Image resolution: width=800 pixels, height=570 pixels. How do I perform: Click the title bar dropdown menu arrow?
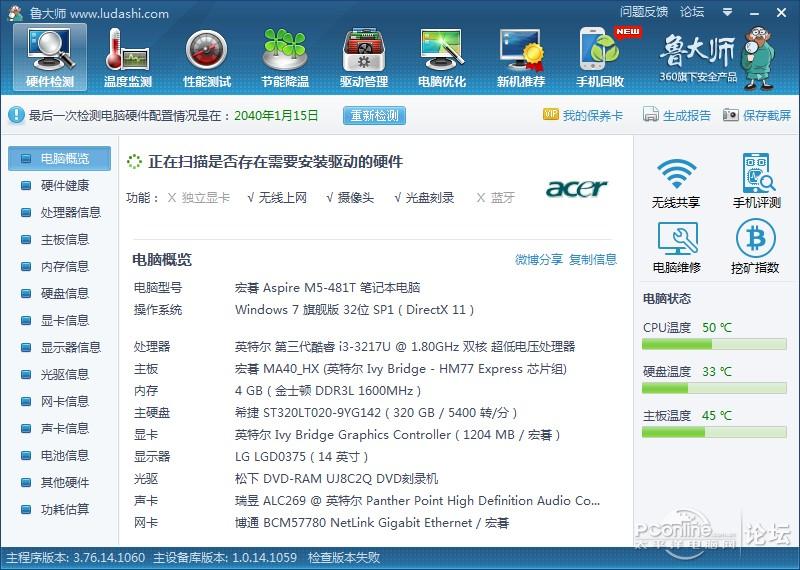point(728,12)
